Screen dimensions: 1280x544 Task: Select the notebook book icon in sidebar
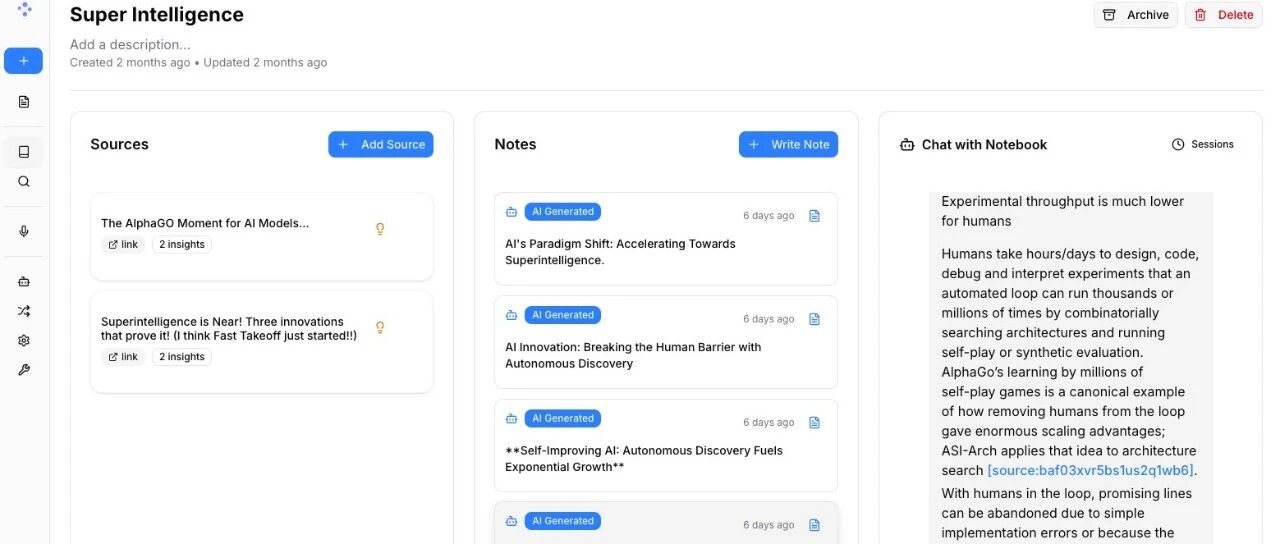point(24,152)
